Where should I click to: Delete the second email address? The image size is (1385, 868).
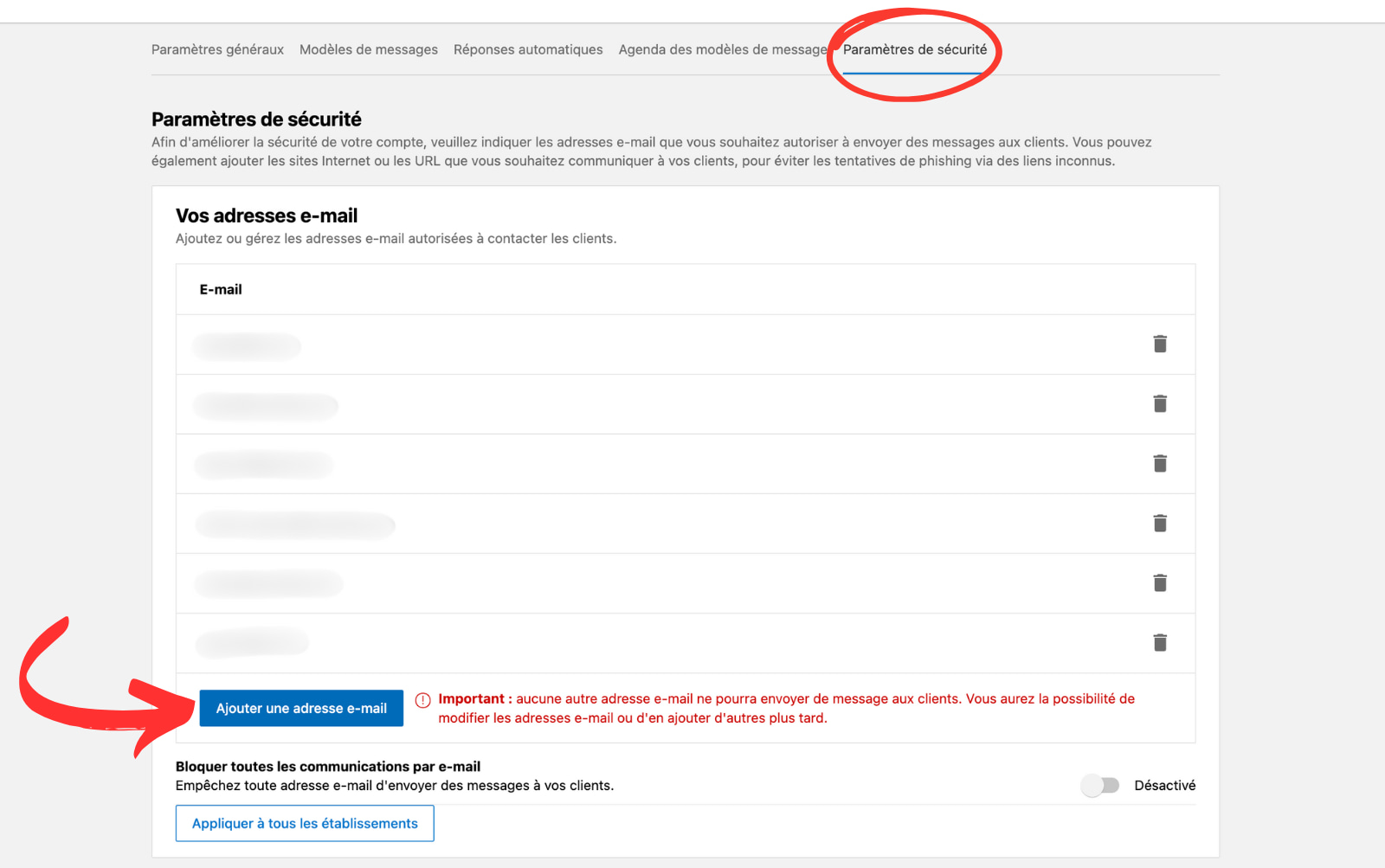[1160, 403]
